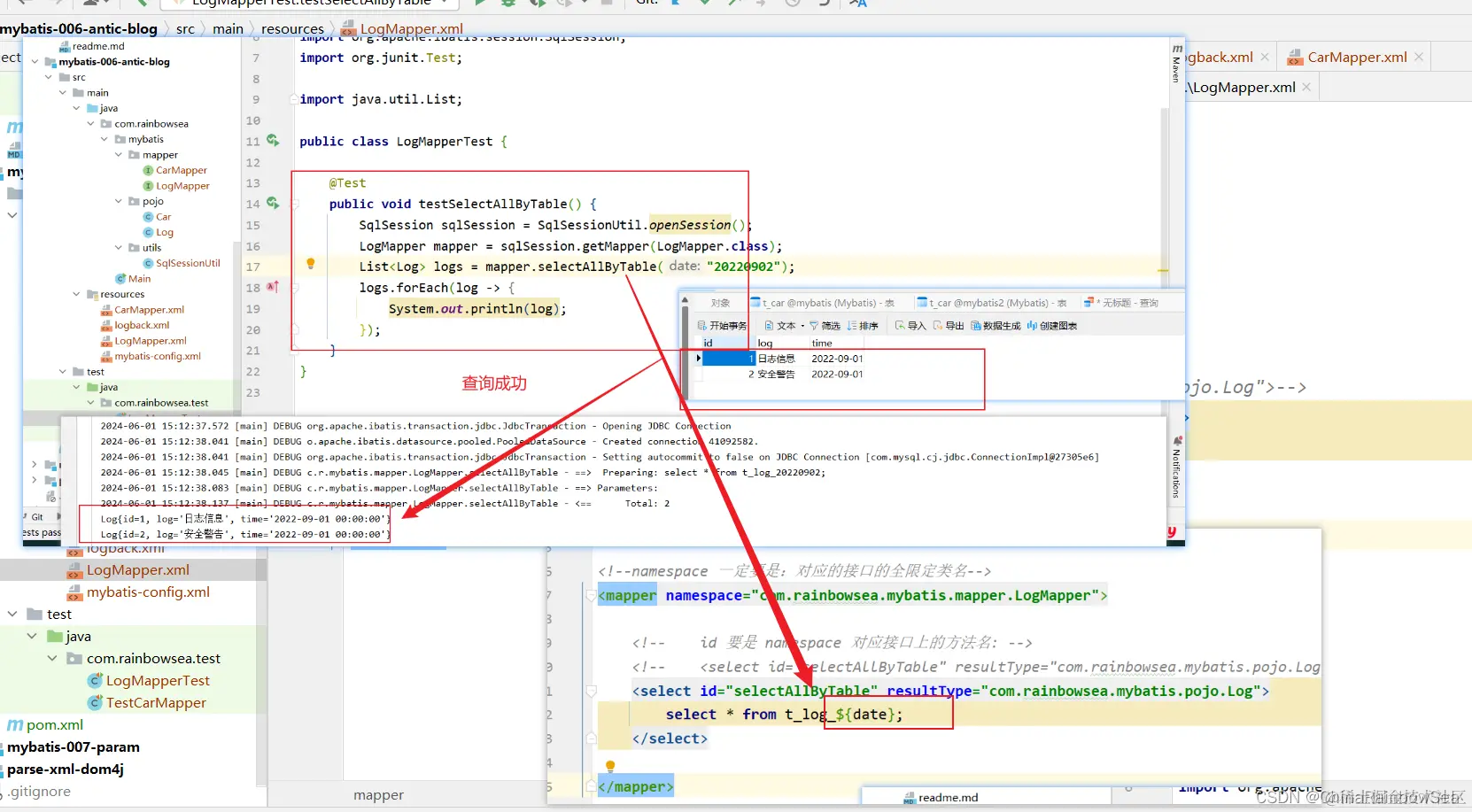The width and height of the screenshot is (1472, 812).
Task: Click the 文本 button in the Navicat toolbar
Action: (785, 326)
